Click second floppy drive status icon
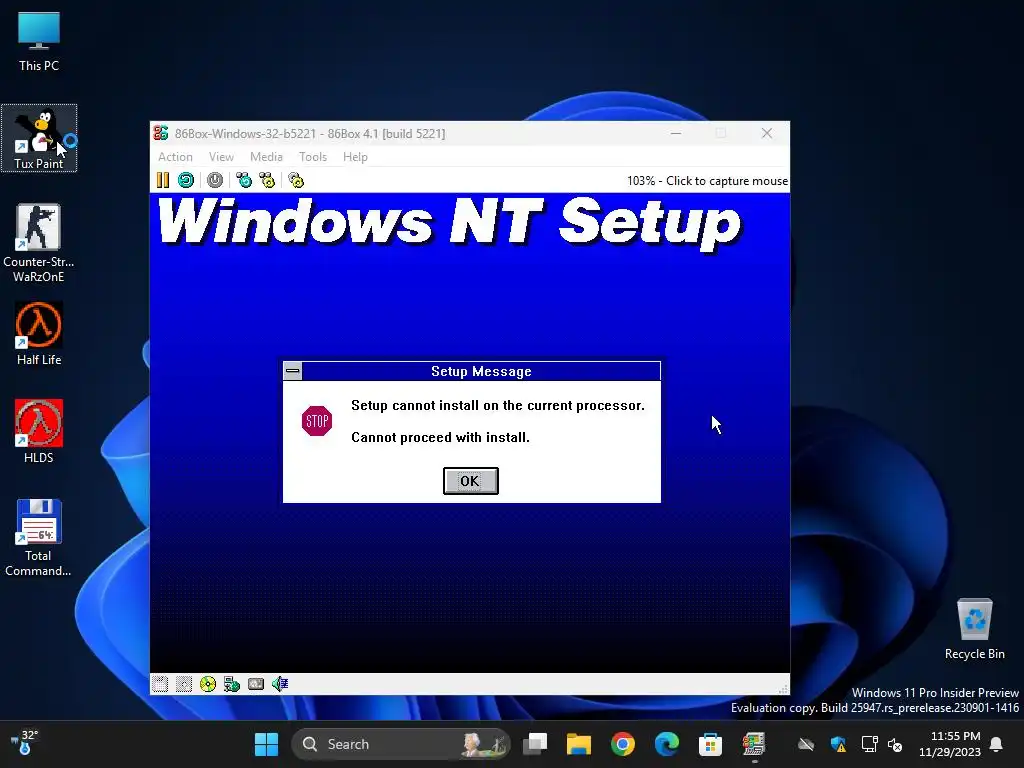The image size is (1024, 768). [x=184, y=684]
